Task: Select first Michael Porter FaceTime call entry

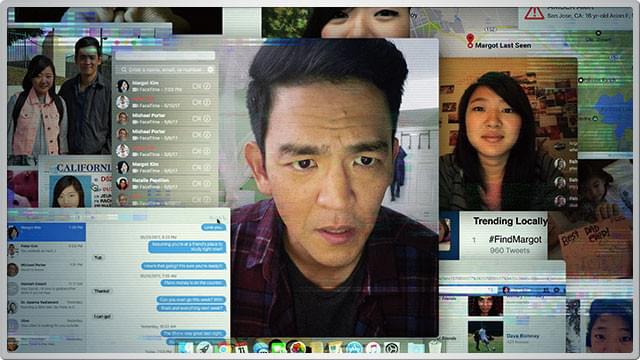Action: point(165,118)
